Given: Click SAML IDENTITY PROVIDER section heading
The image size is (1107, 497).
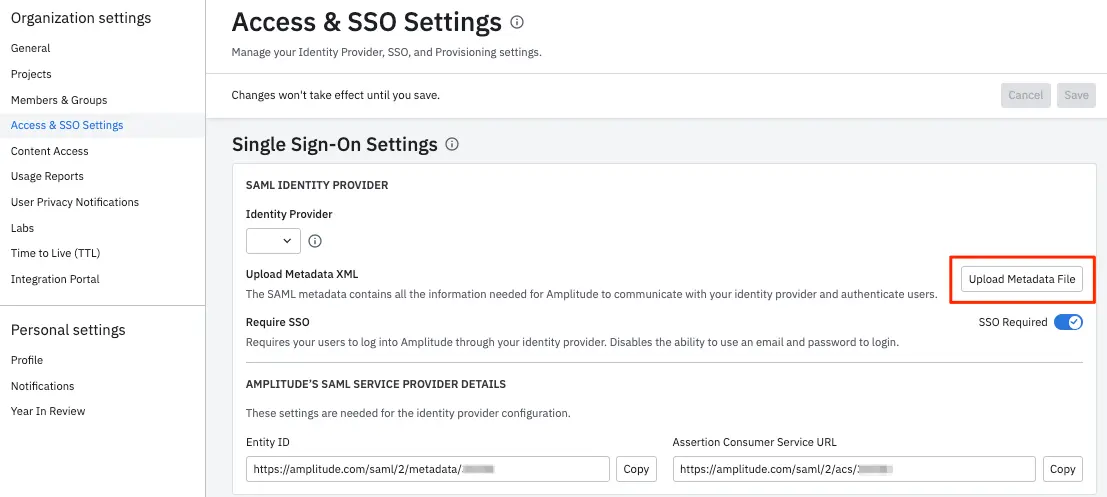Looking at the screenshot, I should [317, 185].
